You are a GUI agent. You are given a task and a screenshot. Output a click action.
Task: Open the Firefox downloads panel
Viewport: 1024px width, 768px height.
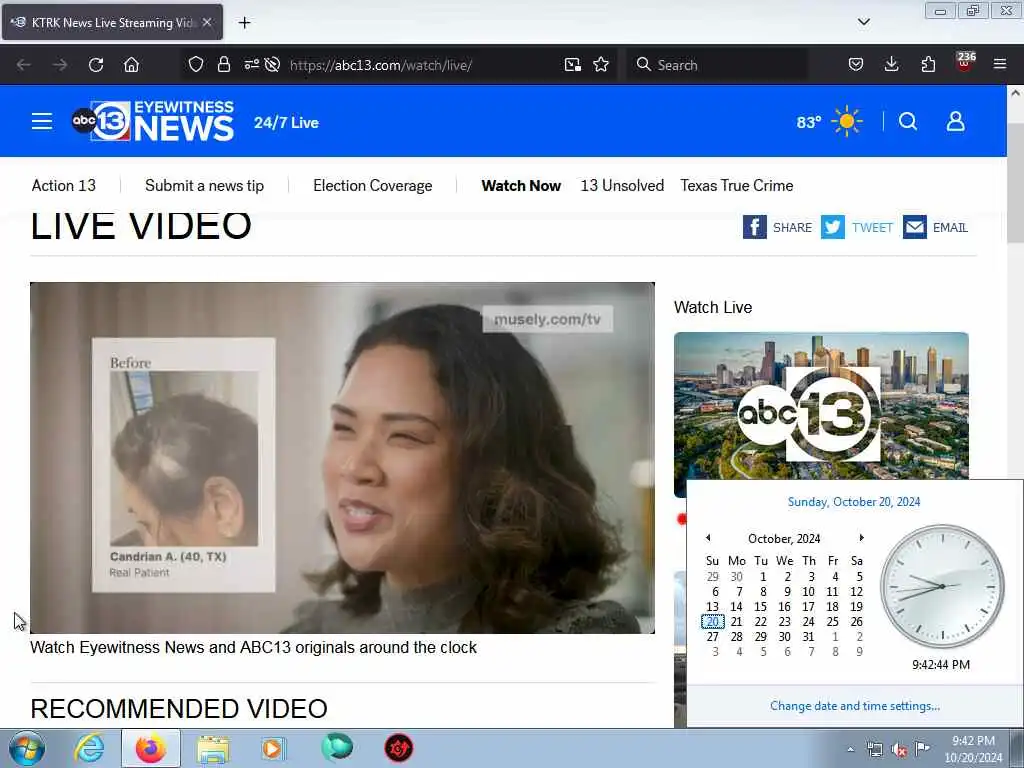pos(891,65)
